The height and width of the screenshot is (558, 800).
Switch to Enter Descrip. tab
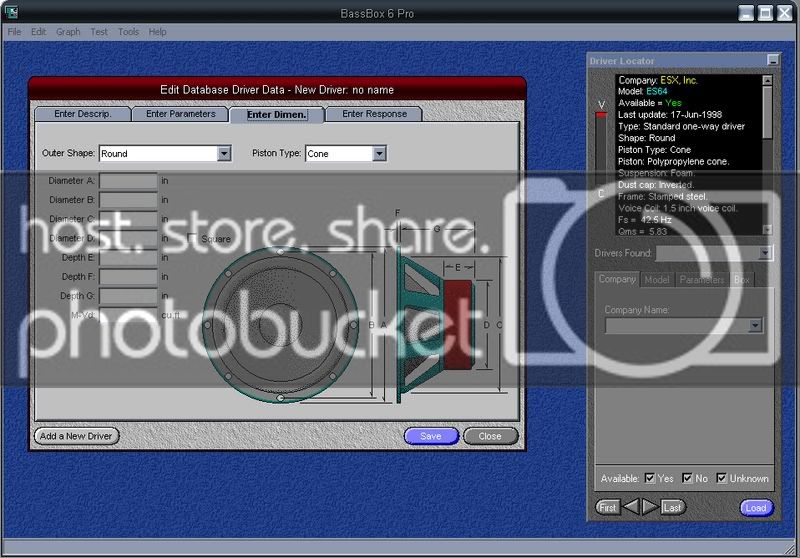tap(83, 114)
